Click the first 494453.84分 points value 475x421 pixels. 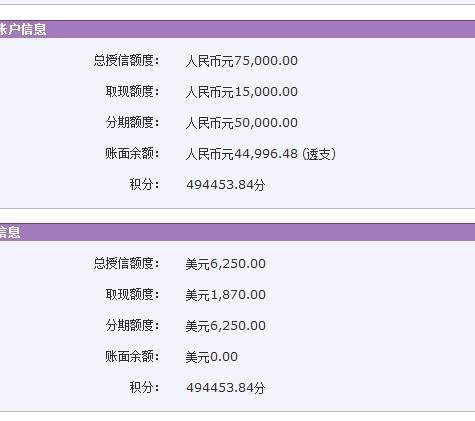tap(226, 185)
